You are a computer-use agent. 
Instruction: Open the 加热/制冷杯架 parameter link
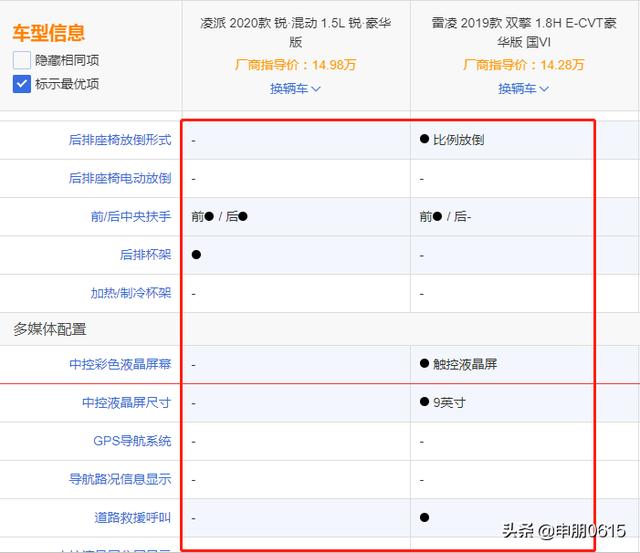click(130, 293)
